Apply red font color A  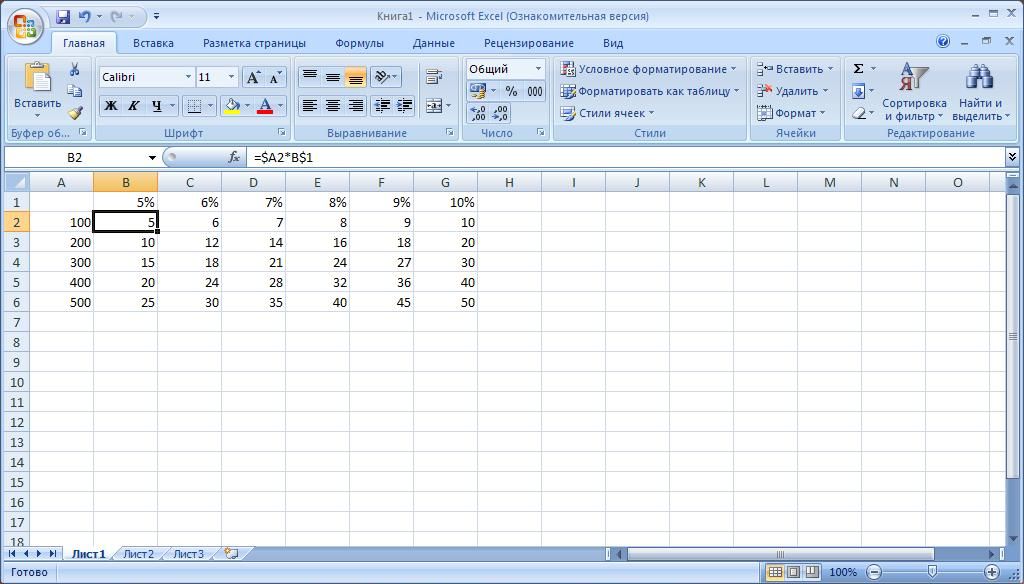point(264,105)
